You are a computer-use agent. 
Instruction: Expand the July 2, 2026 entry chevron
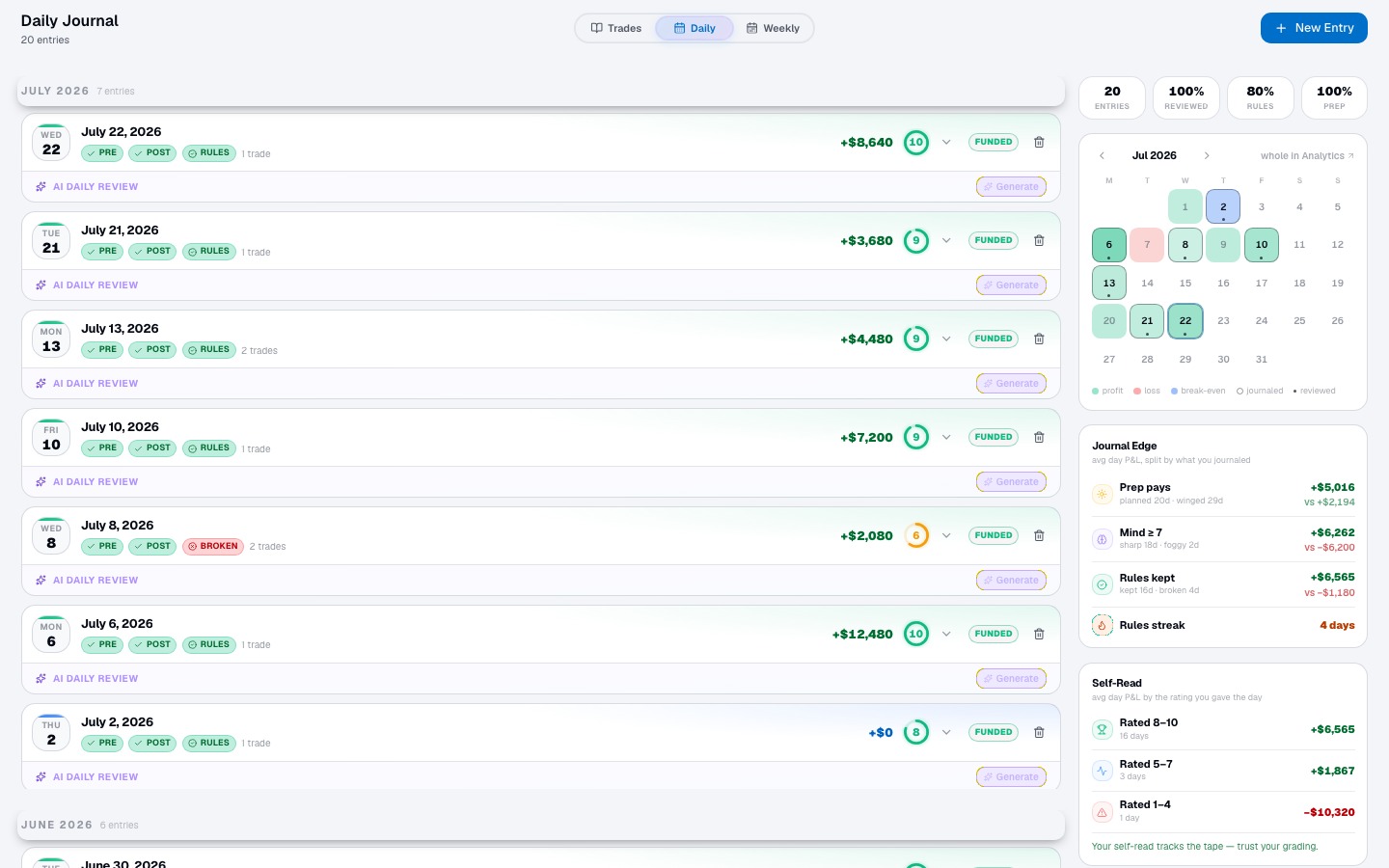point(946,732)
